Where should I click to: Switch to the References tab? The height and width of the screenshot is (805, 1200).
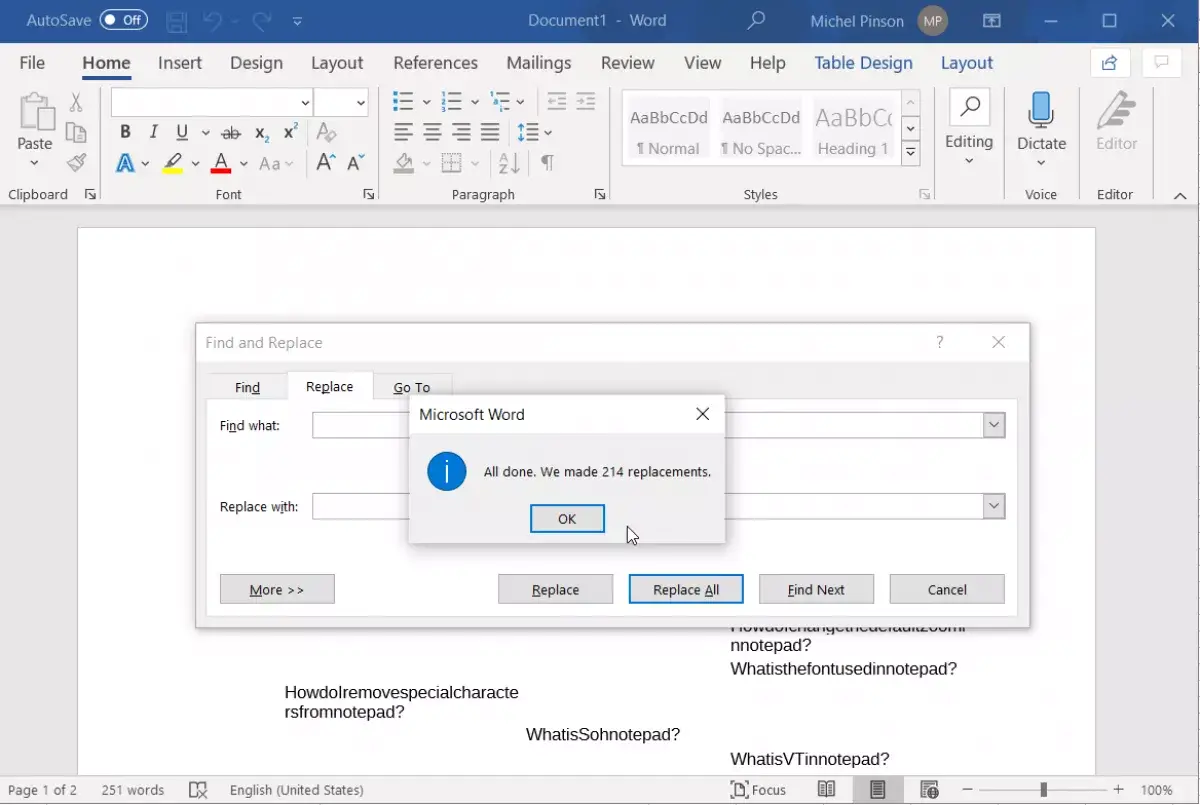[435, 63]
